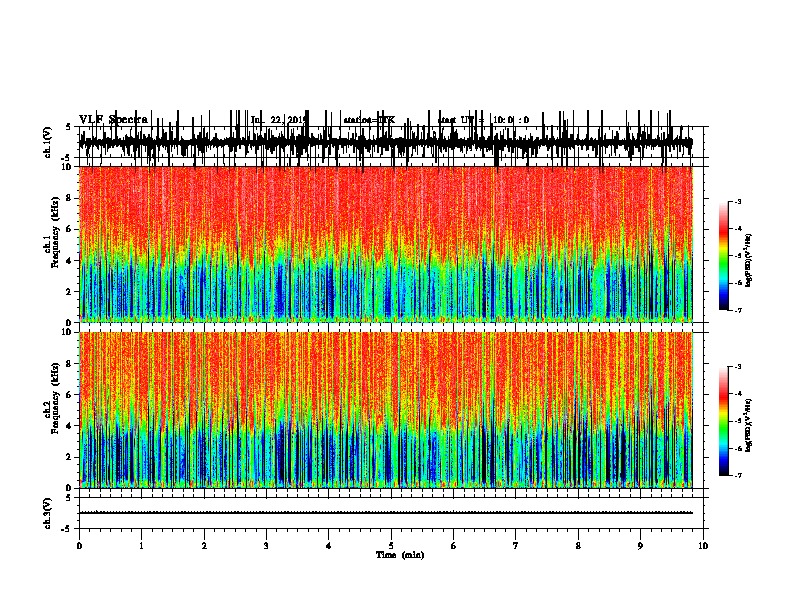Click the date text in plot header

tap(279, 120)
